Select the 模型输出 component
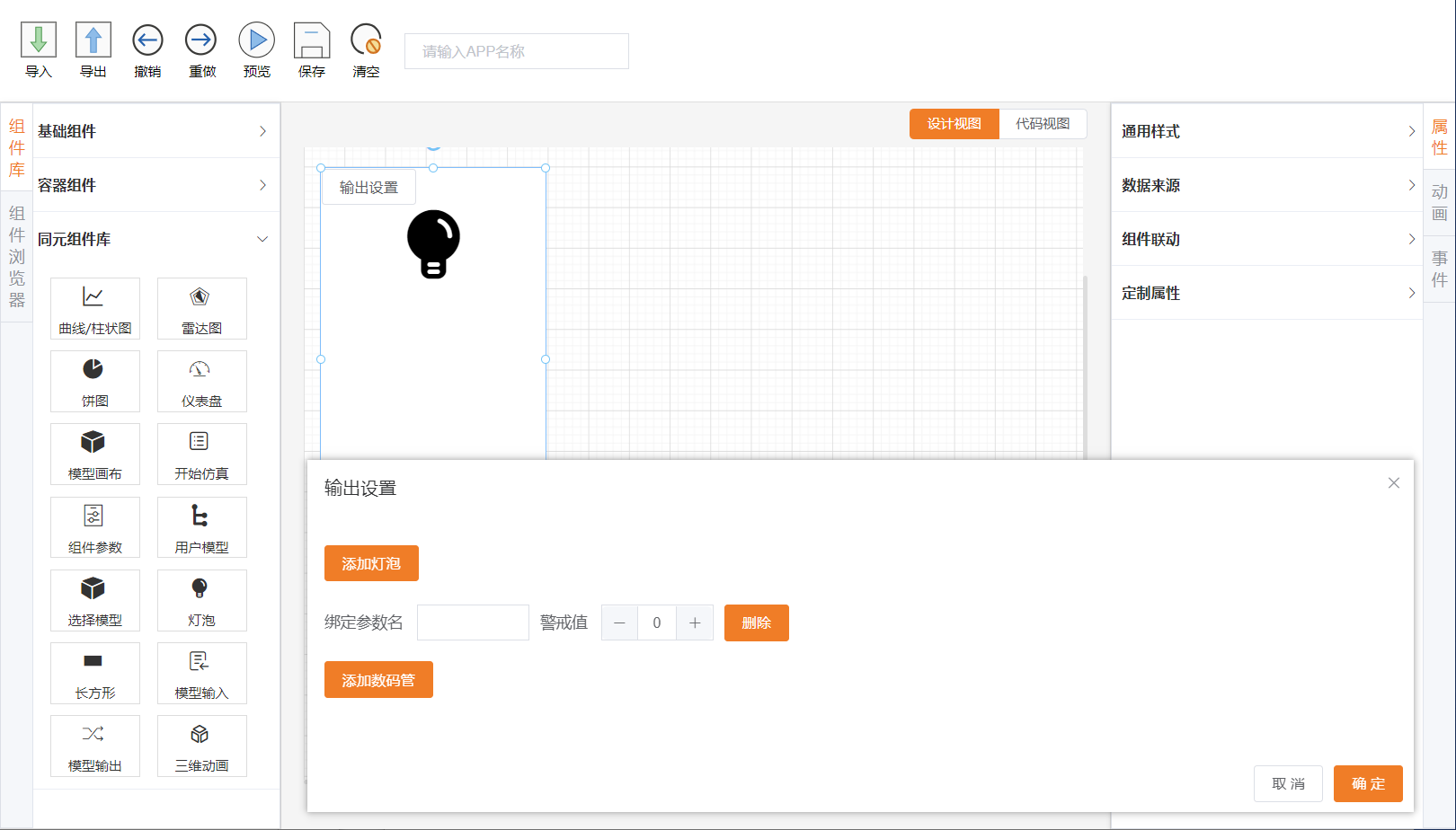 pos(95,746)
